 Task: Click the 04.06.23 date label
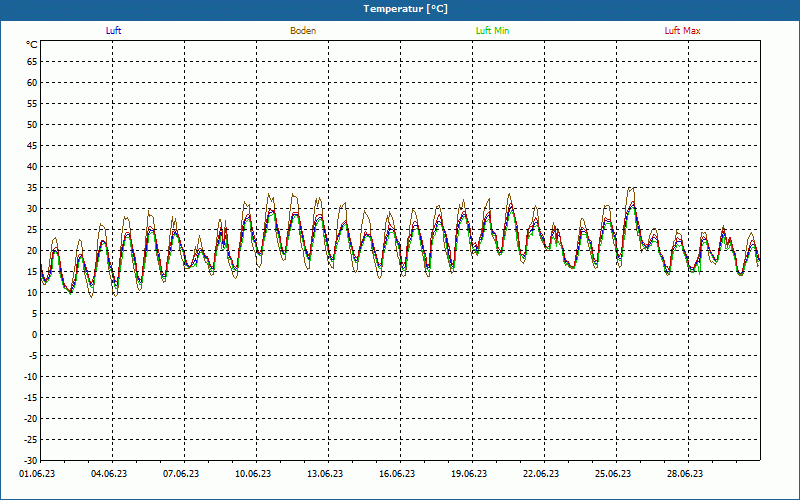pyautogui.click(x=109, y=474)
